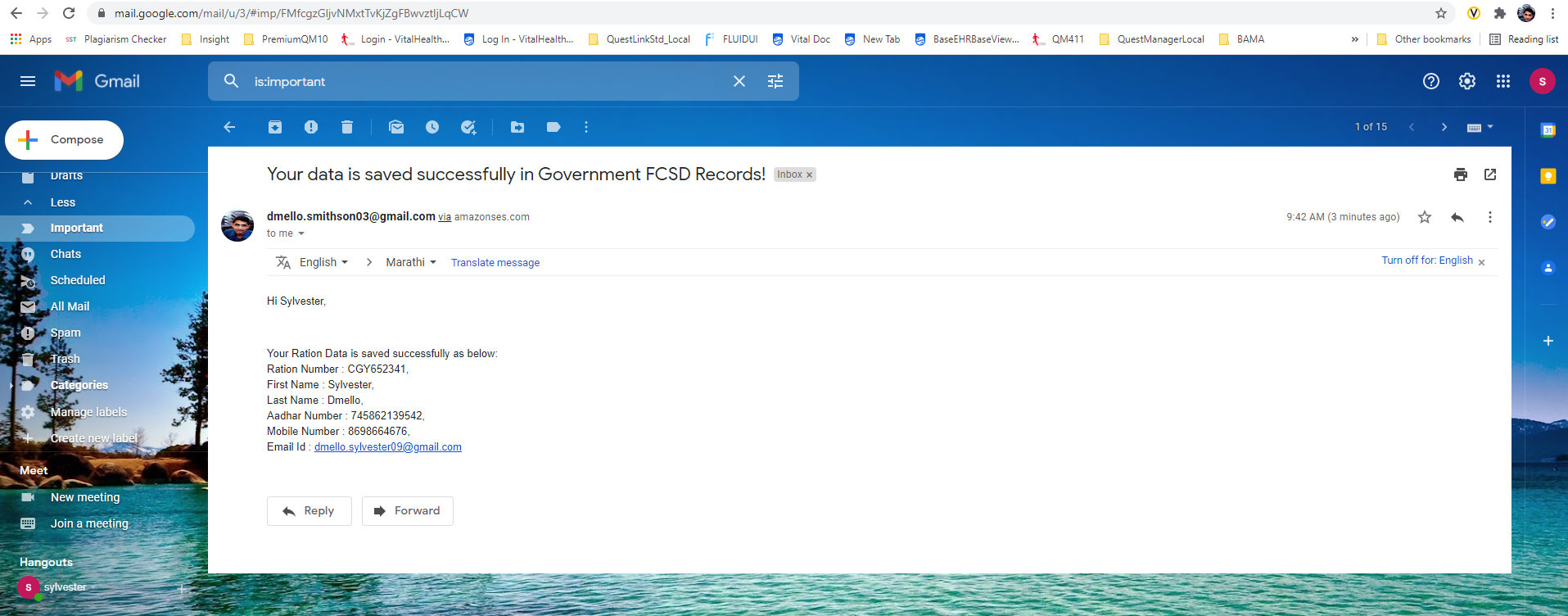Bookmark this page with the star icon
The width and height of the screenshot is (1568, 616).
tap(1441, 13)
